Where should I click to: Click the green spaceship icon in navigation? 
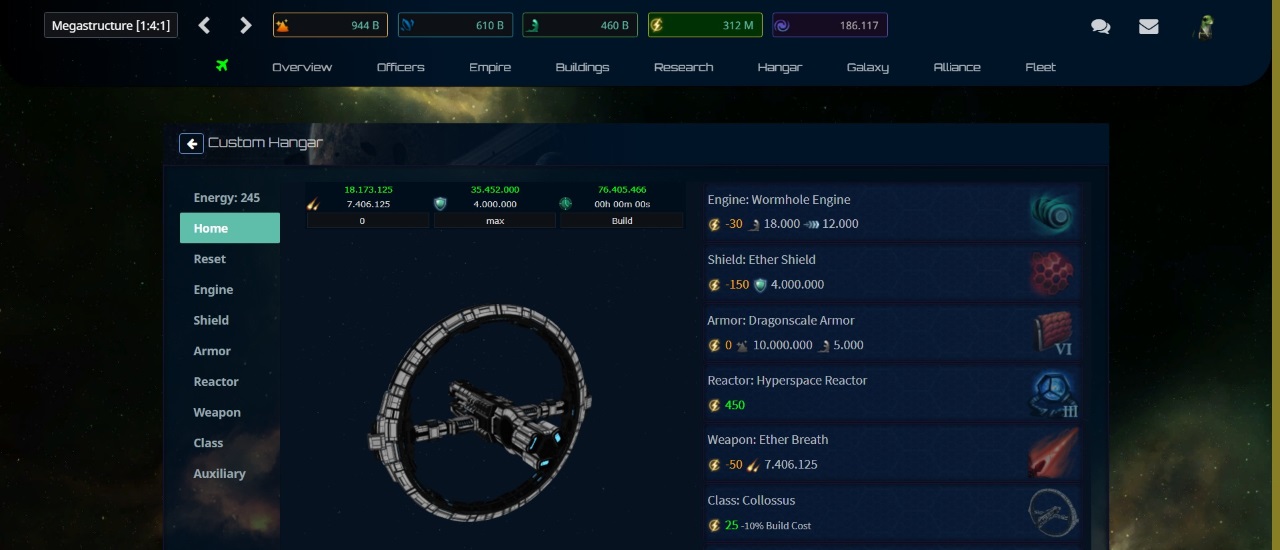click(222, 66)
